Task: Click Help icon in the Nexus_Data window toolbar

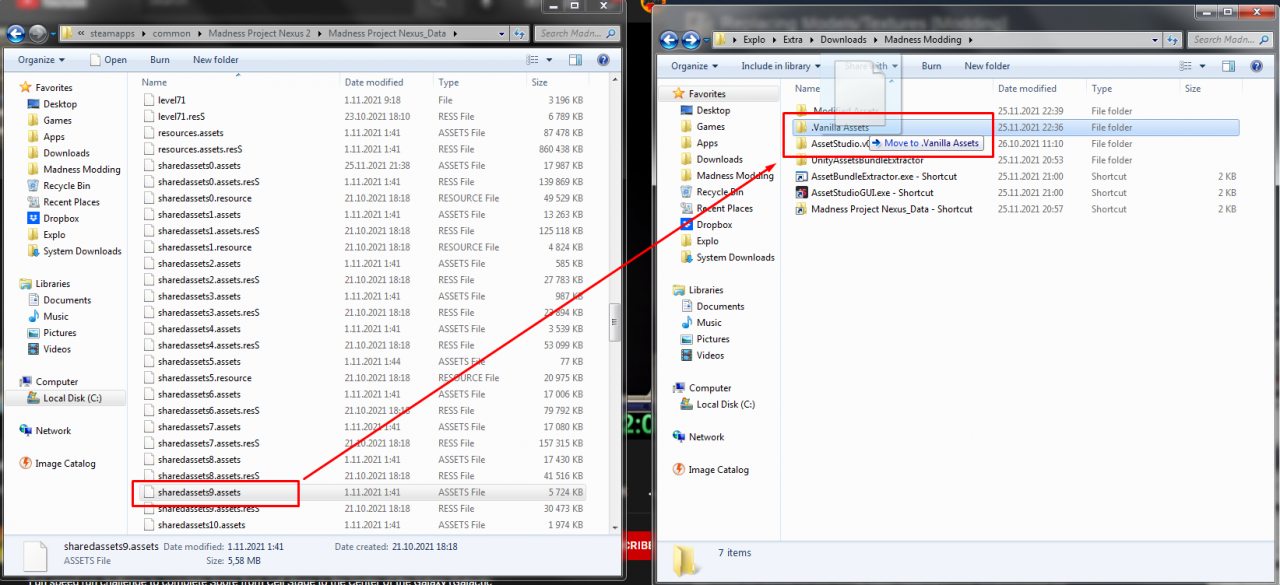Action: pos(603,60)
